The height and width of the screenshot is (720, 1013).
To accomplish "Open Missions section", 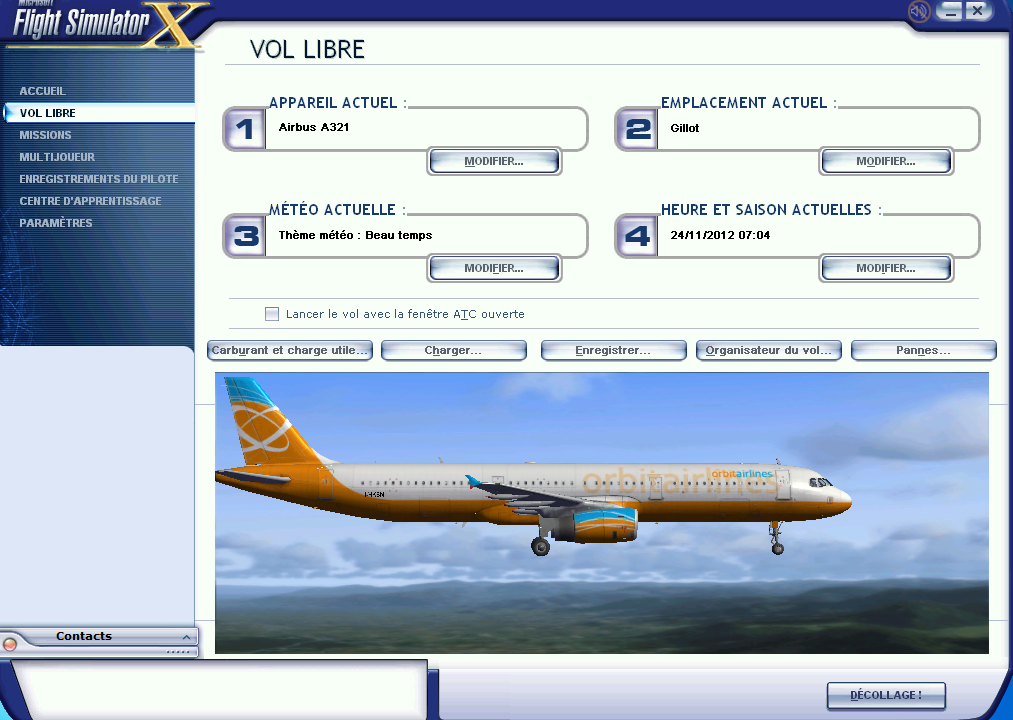I will 45,135.
